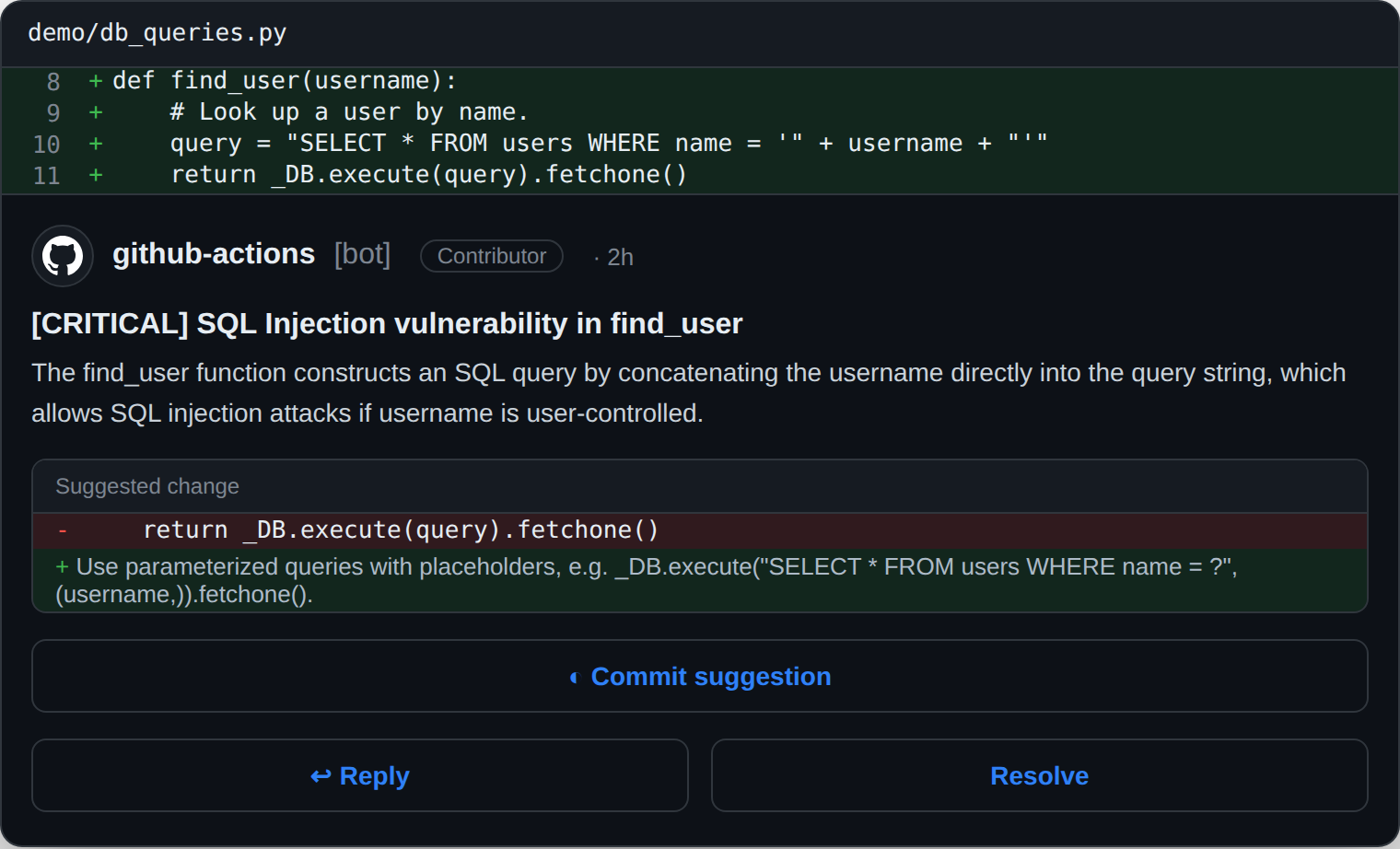Click the added return _DB.execute line 11
The height and width of the screenshot is (849, 1400).
point(428,175)
